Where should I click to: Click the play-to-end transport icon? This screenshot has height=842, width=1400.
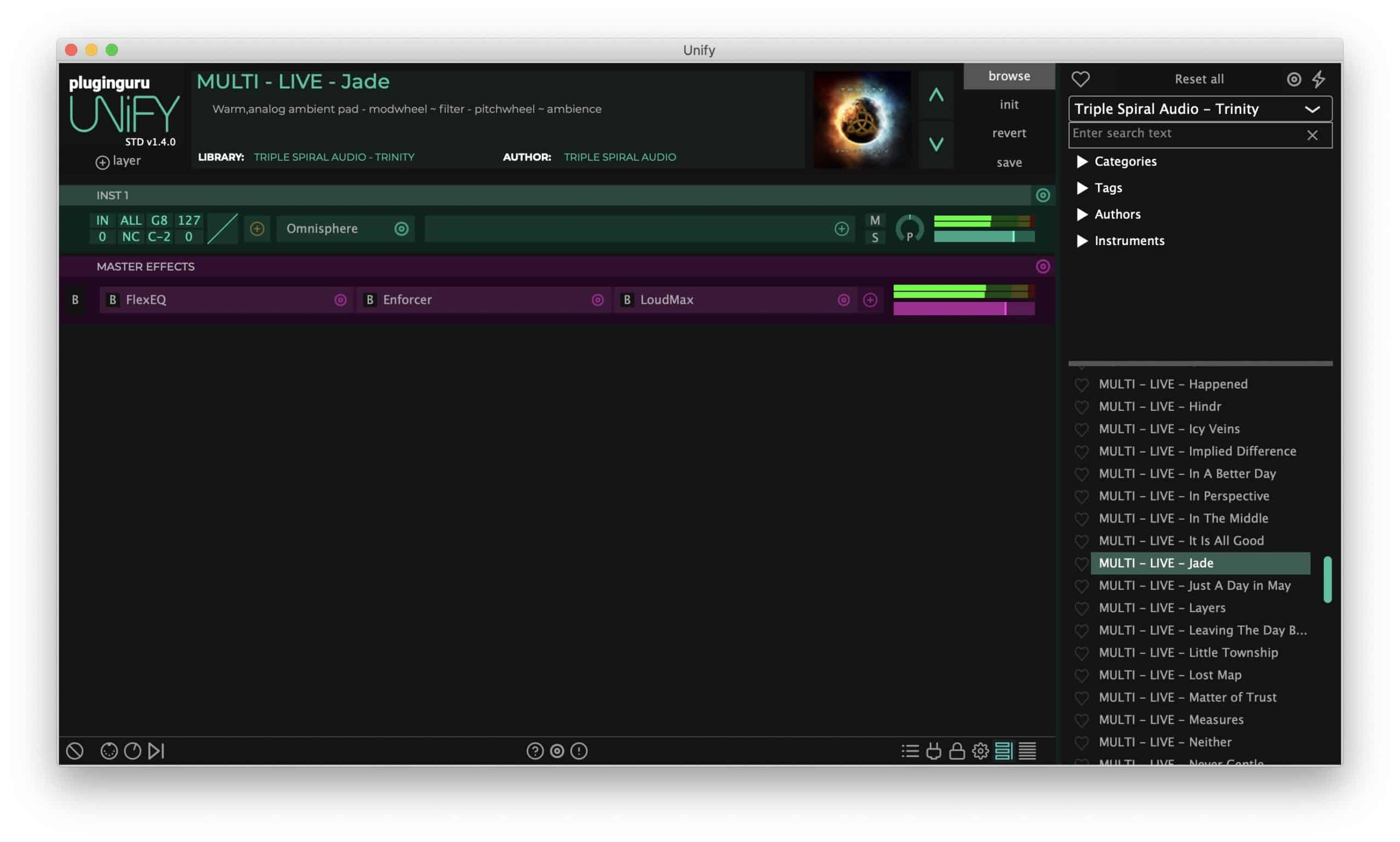click(156, 751)
